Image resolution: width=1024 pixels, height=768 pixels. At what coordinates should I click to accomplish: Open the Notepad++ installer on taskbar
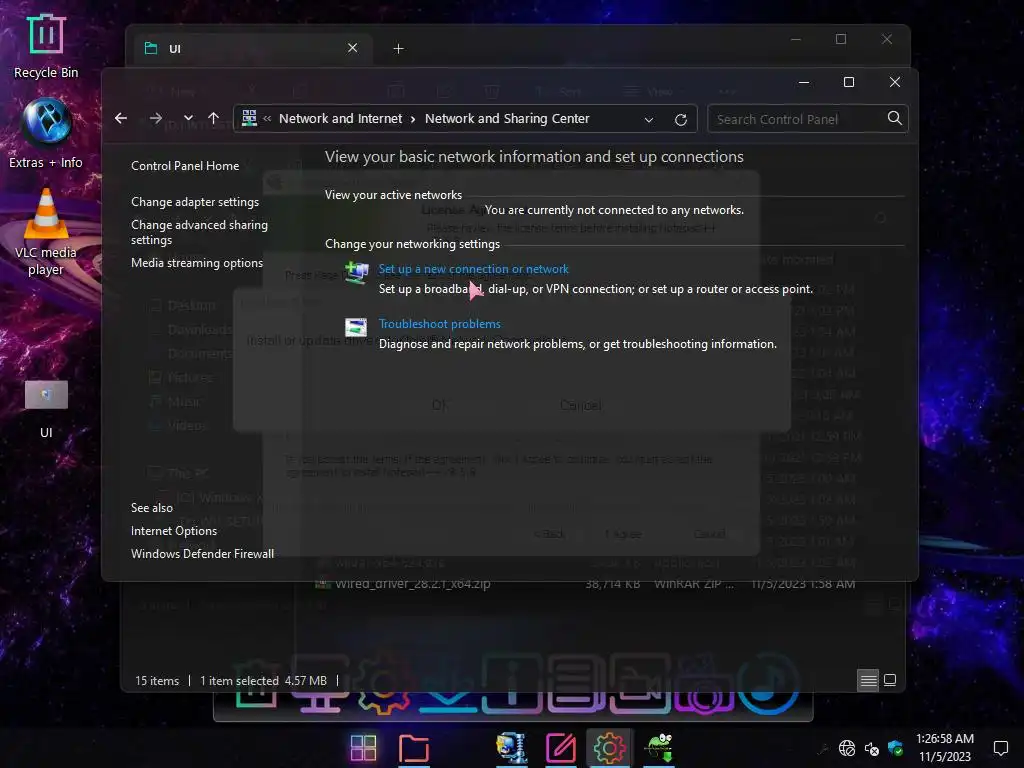(659, 748)
